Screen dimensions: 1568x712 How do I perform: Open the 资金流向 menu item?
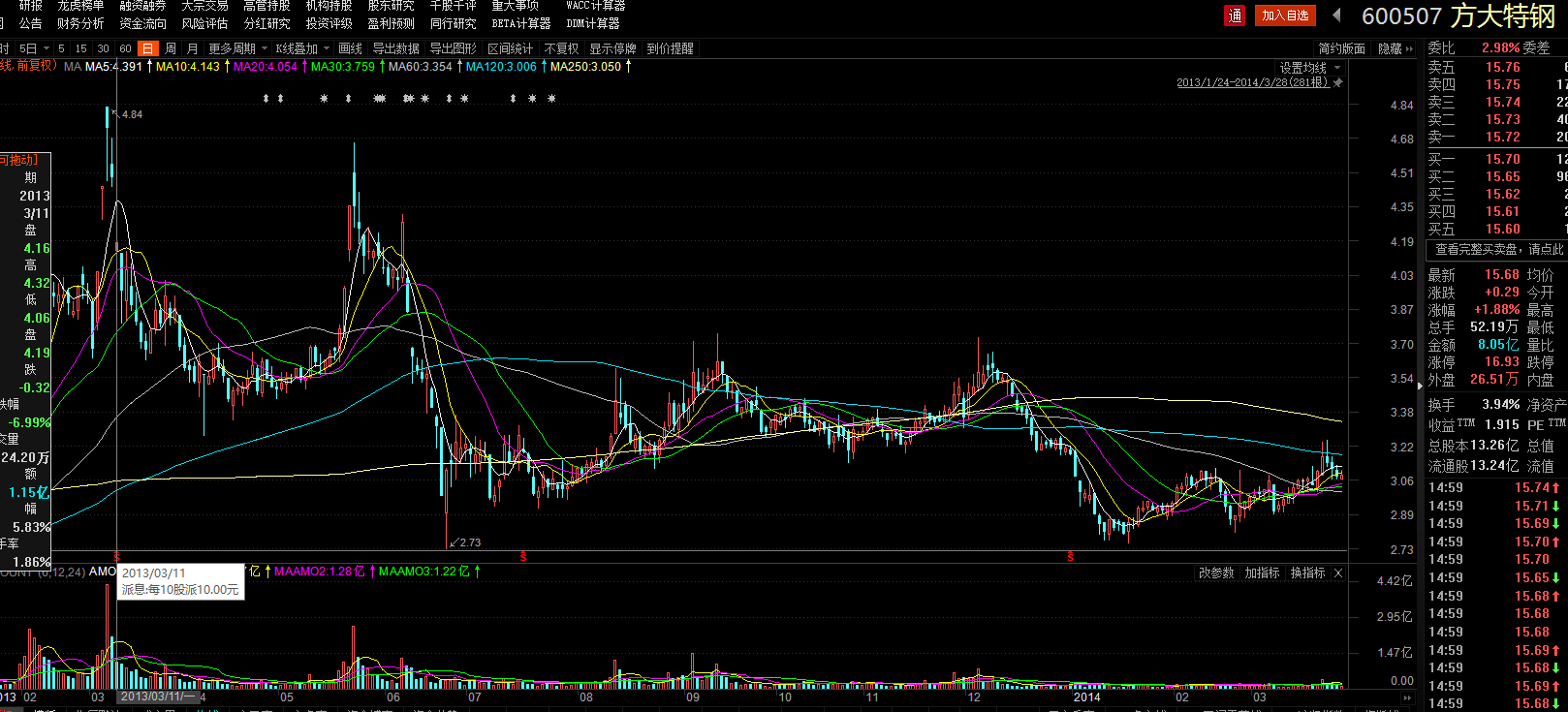[142, 23]
